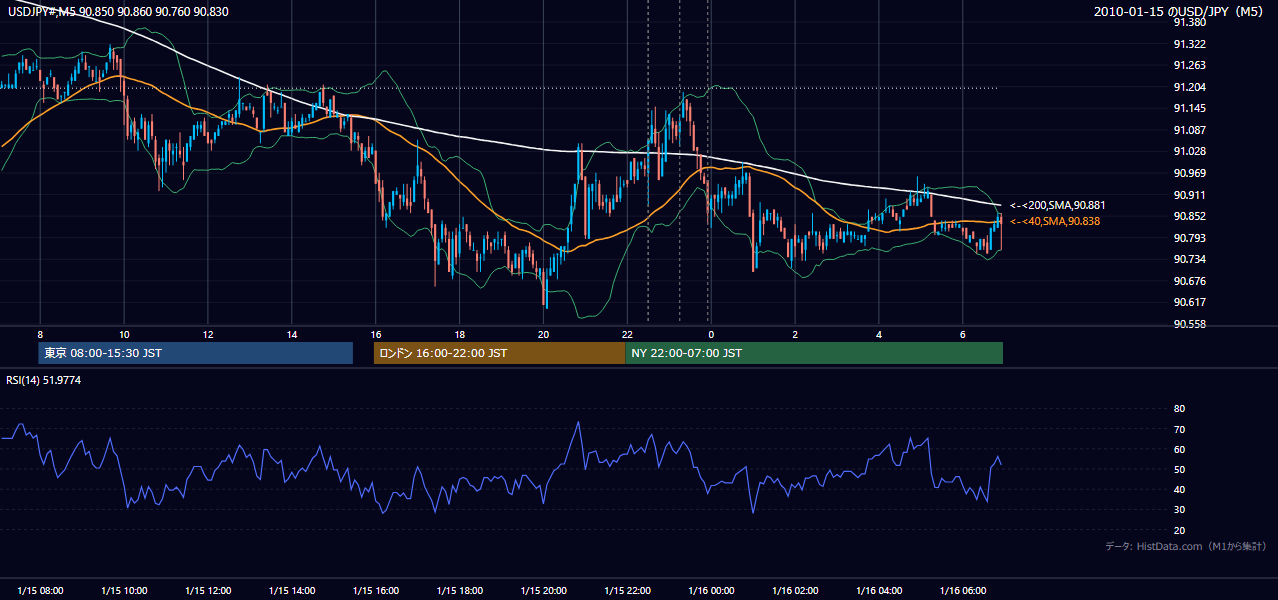Click the 91.145 price axis label
The width and height of the screenshot is (1278, 600).
(x=1190, y=108)
